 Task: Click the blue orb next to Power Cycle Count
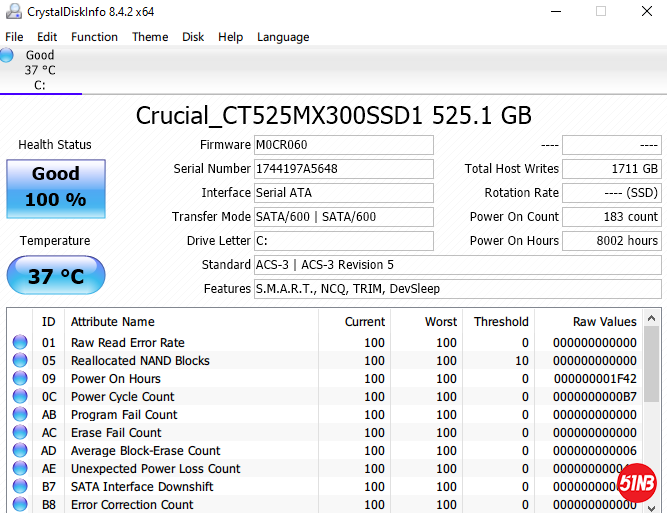coord(20,397)
